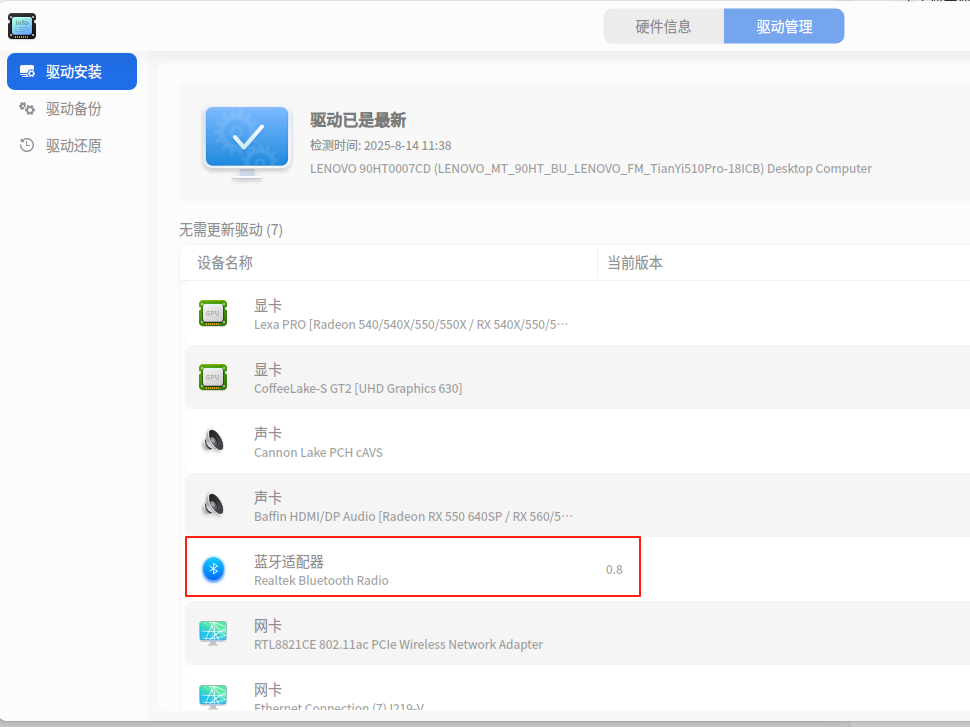Image resolution: width=970 pixels, height=727 pixels.
Task: Click the 声卡 label above Cannon Lake PCH
Action: coord(268,434)
